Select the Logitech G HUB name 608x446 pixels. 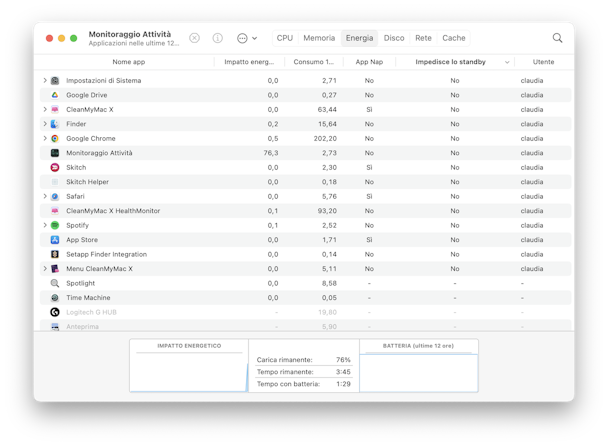91,312
